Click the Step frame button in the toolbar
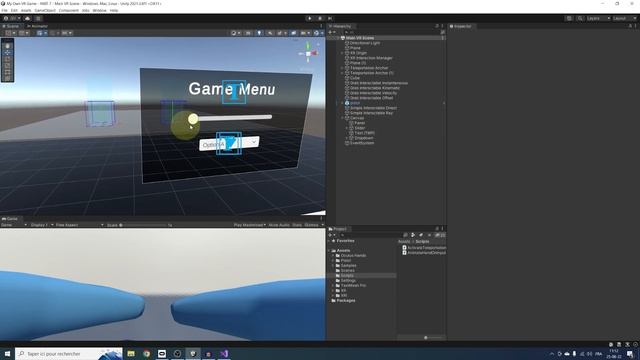Viewport: 640px width, 360px height. coord(330,18)
